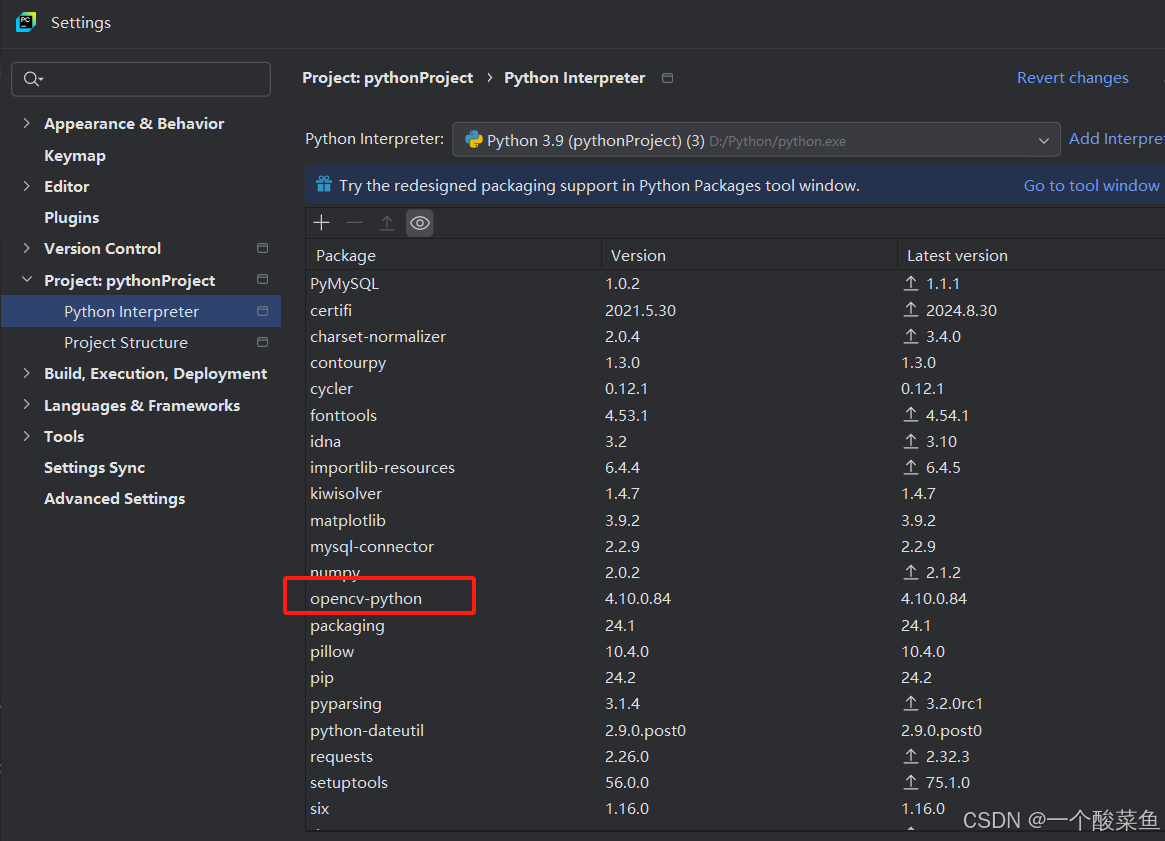
Task: Click the Revert changes link
Action: click(1072, 78)
